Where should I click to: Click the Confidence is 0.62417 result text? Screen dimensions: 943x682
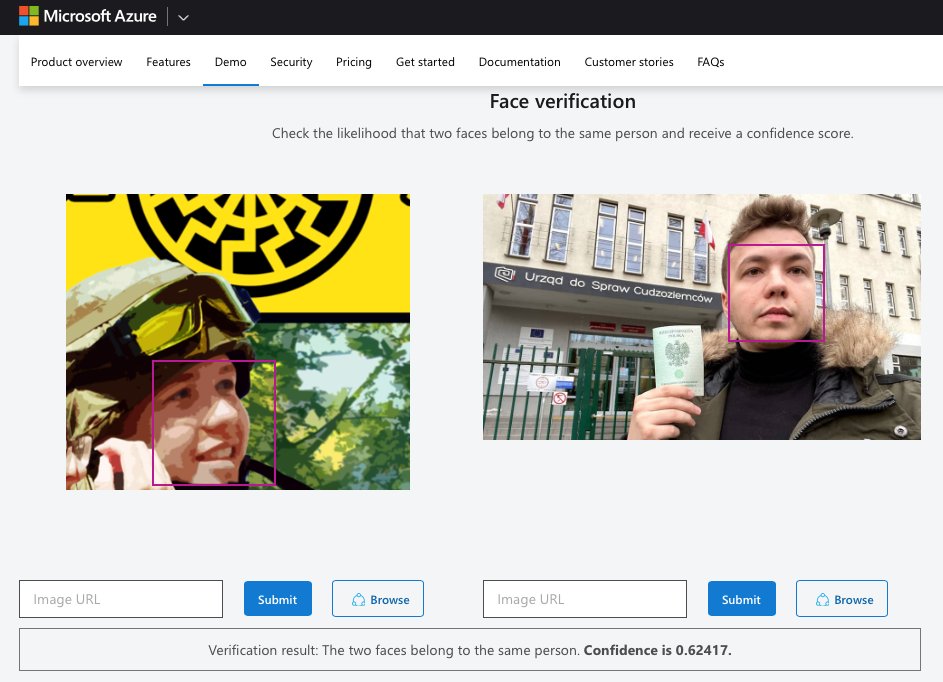(x=657, y=650)
